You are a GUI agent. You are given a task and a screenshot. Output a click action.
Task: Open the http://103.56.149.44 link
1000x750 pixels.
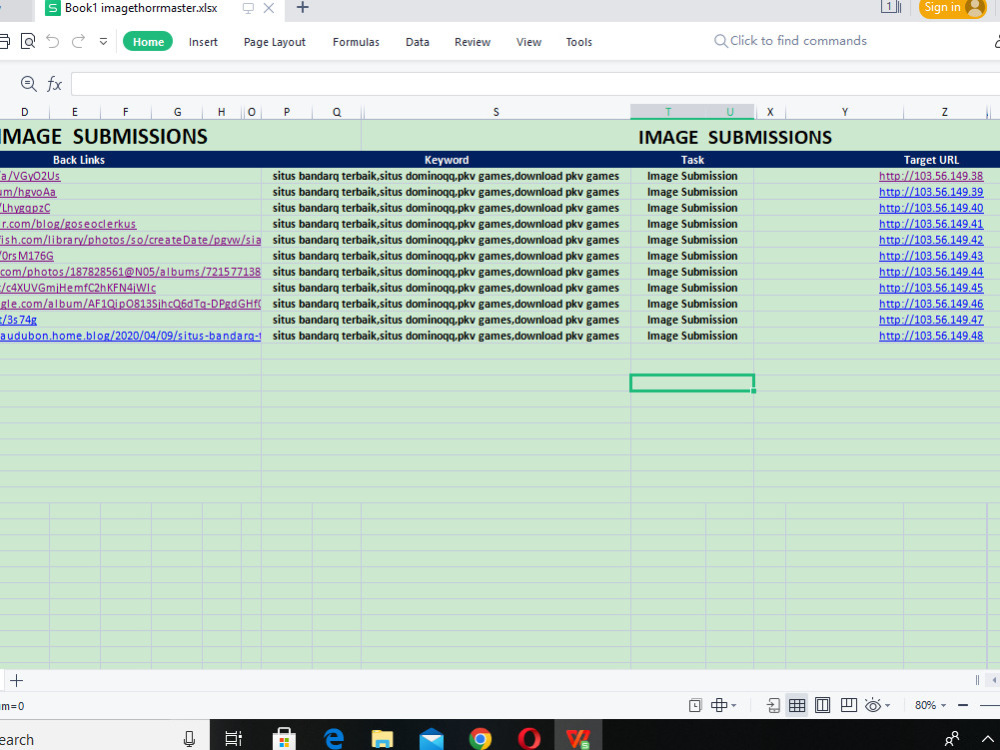(931, 272)
